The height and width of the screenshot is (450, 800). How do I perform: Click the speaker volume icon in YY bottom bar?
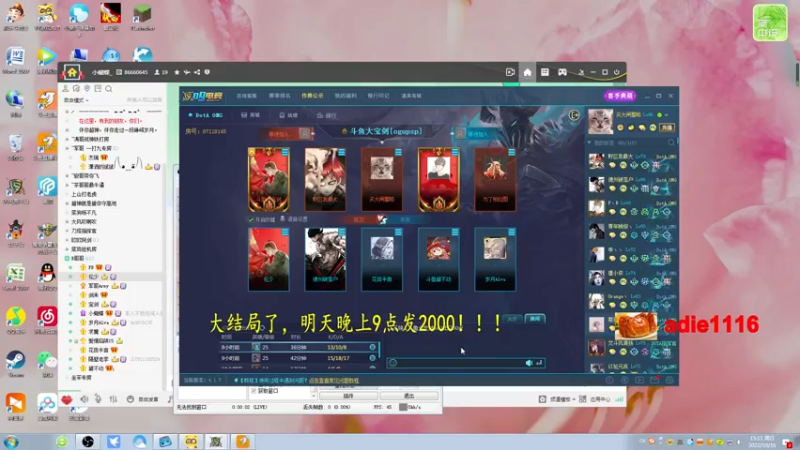click(x=84, y=399)
